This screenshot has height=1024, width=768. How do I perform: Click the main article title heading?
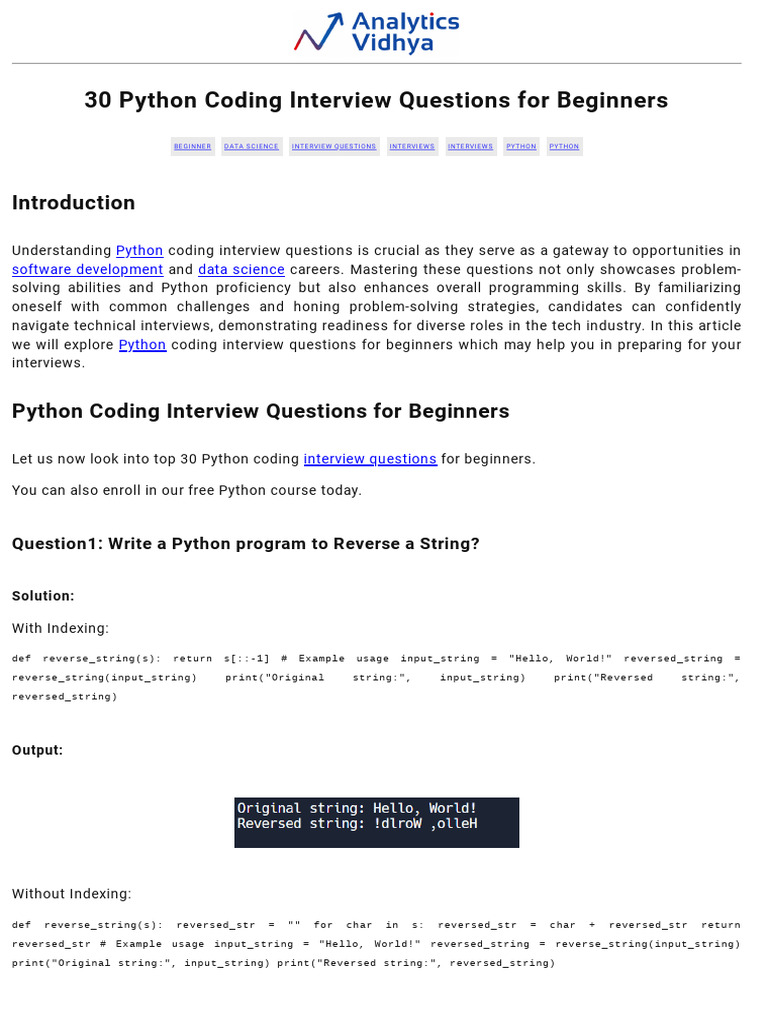coord(376,100)
